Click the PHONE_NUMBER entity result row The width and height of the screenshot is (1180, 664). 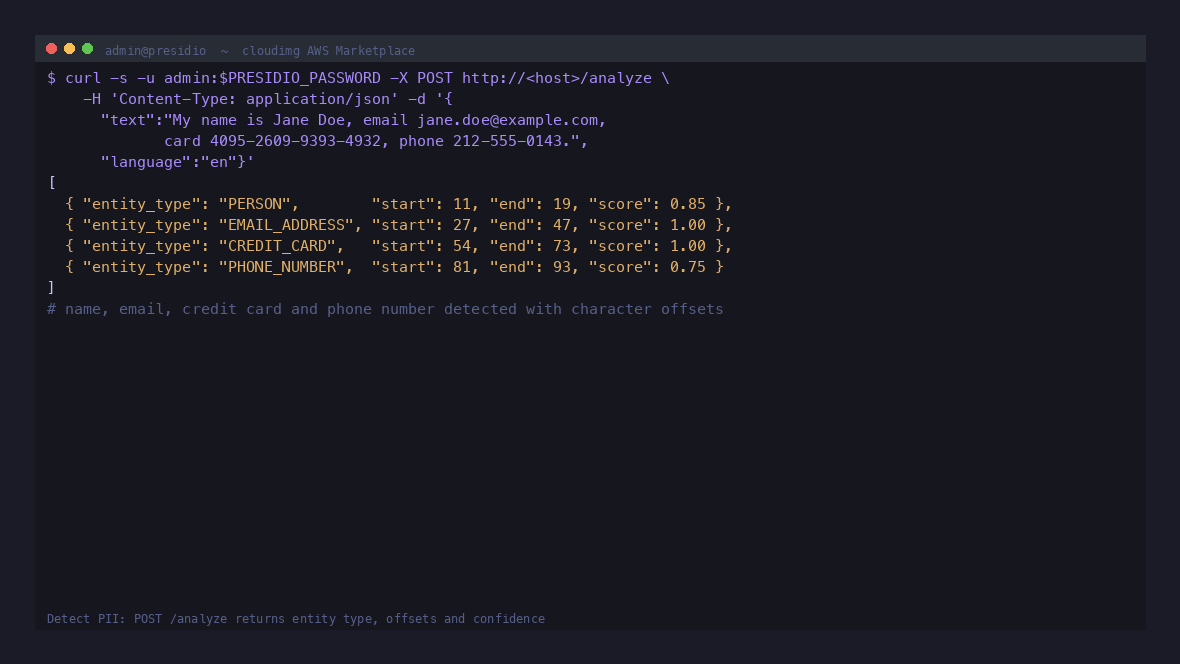click(x=394, y=267)
